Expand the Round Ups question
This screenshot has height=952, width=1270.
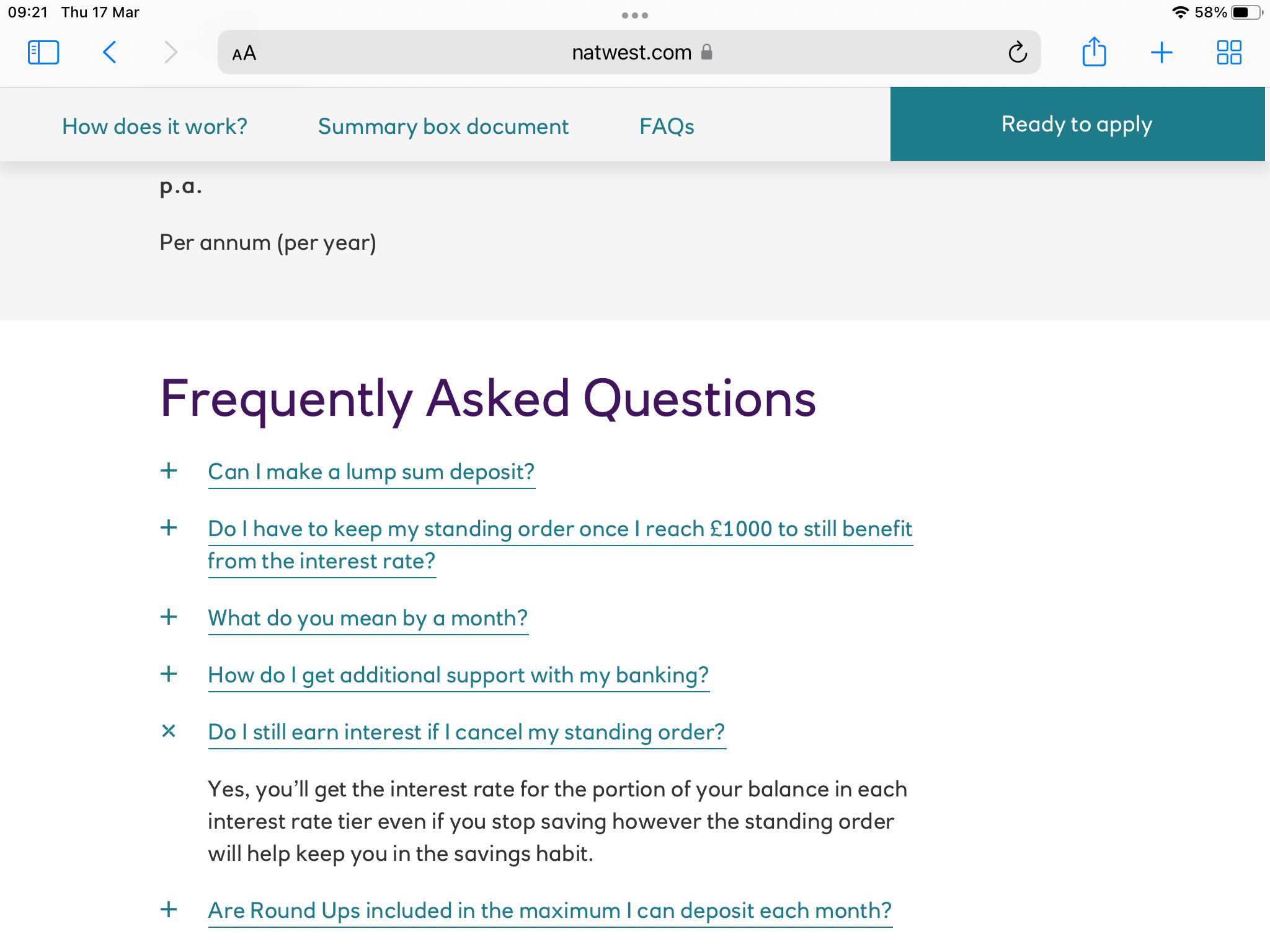(x=169, y=910)
